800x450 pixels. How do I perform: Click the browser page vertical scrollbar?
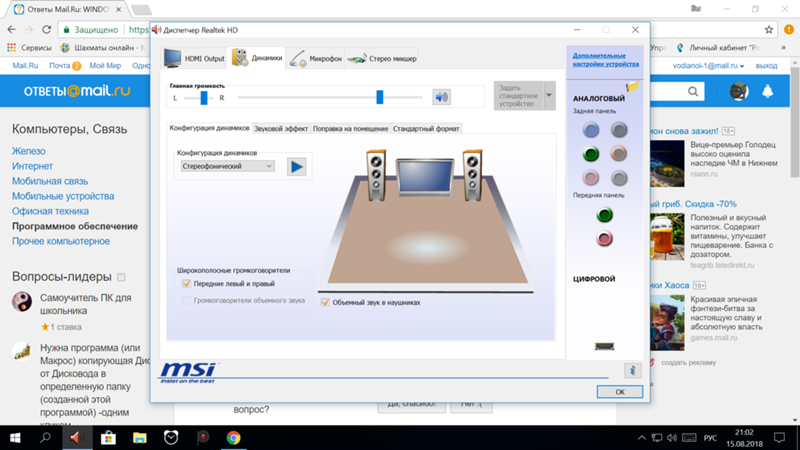click(x=795, y=122)
